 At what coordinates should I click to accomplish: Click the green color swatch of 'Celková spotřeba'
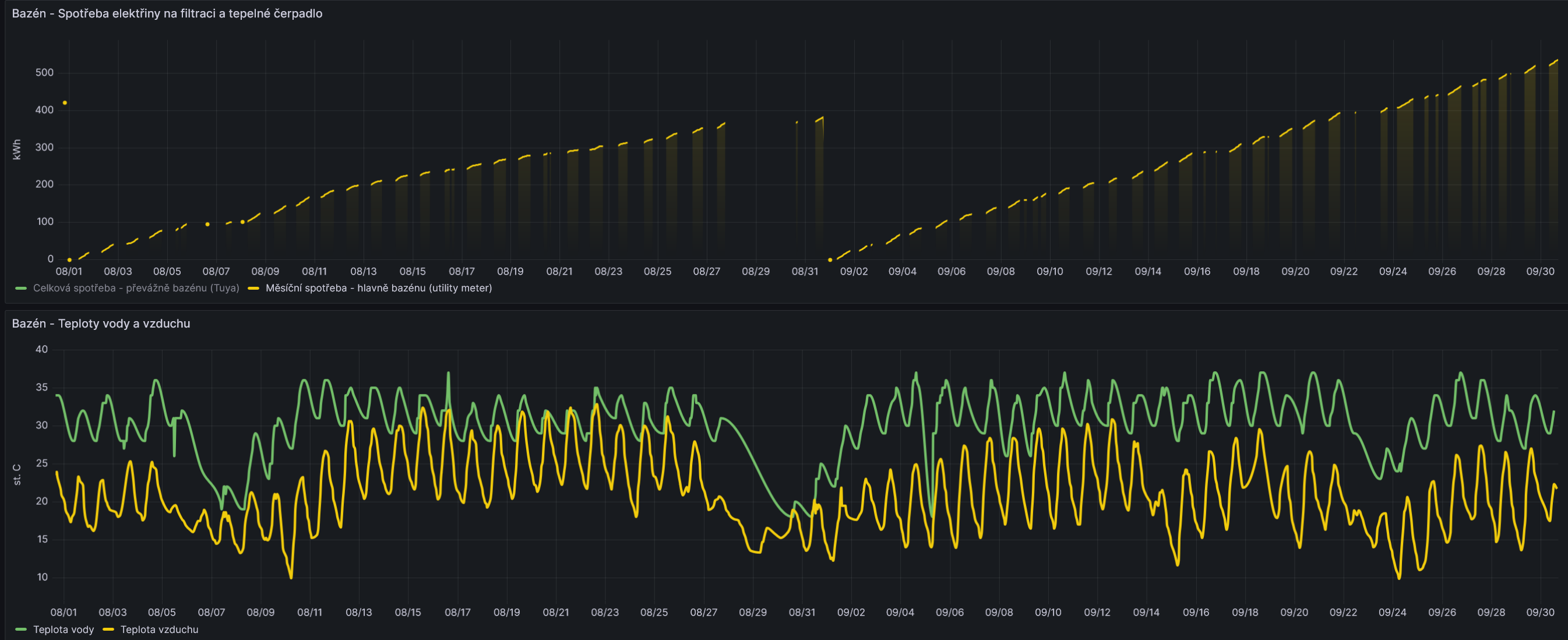pos(22,288)
